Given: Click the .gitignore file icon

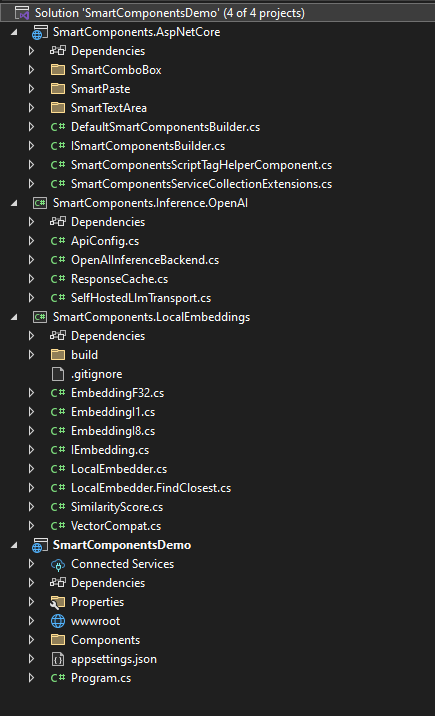Looking at the screenshot, I should [x=58, y=374].
